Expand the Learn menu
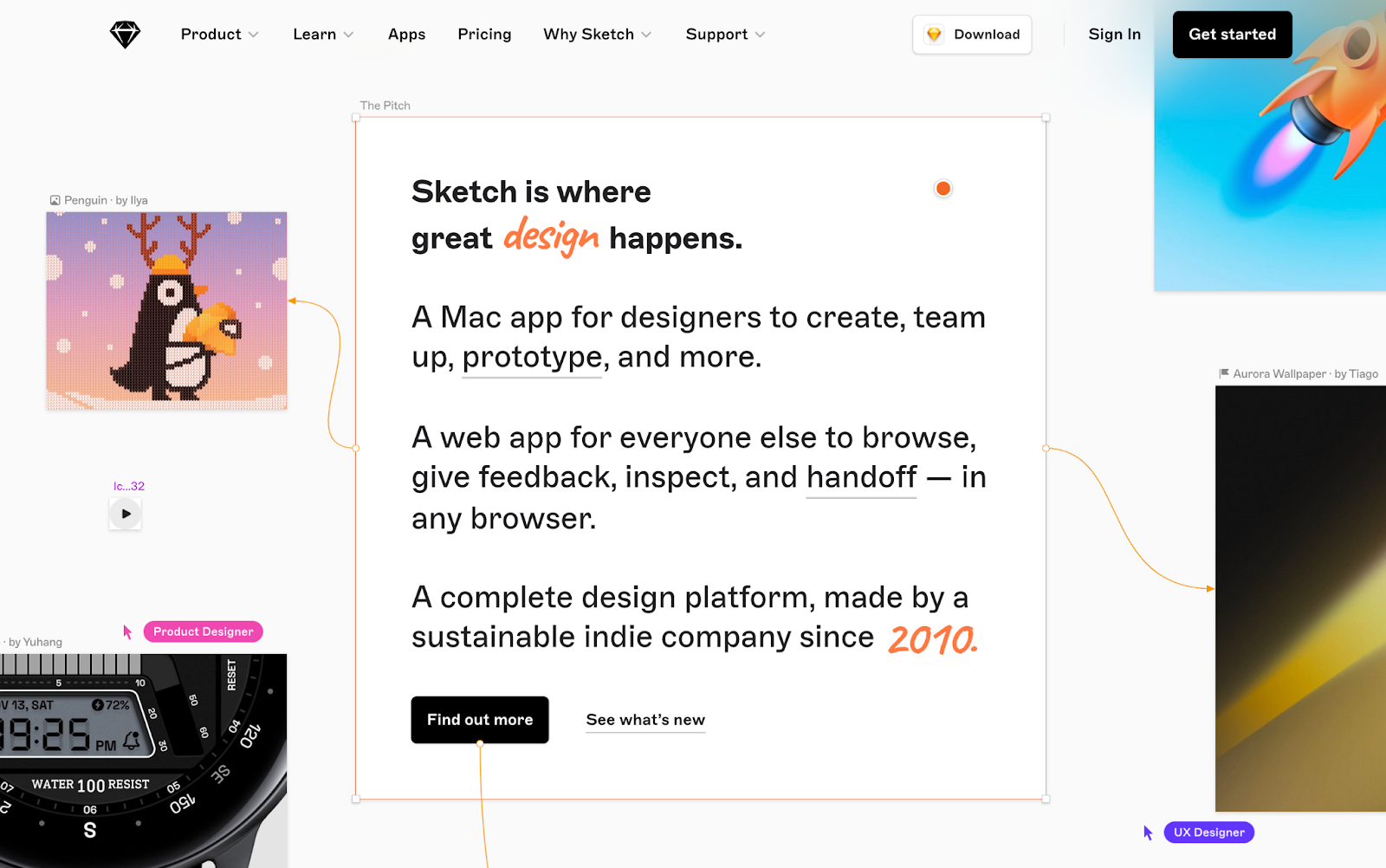 click(x=323, y=35)
